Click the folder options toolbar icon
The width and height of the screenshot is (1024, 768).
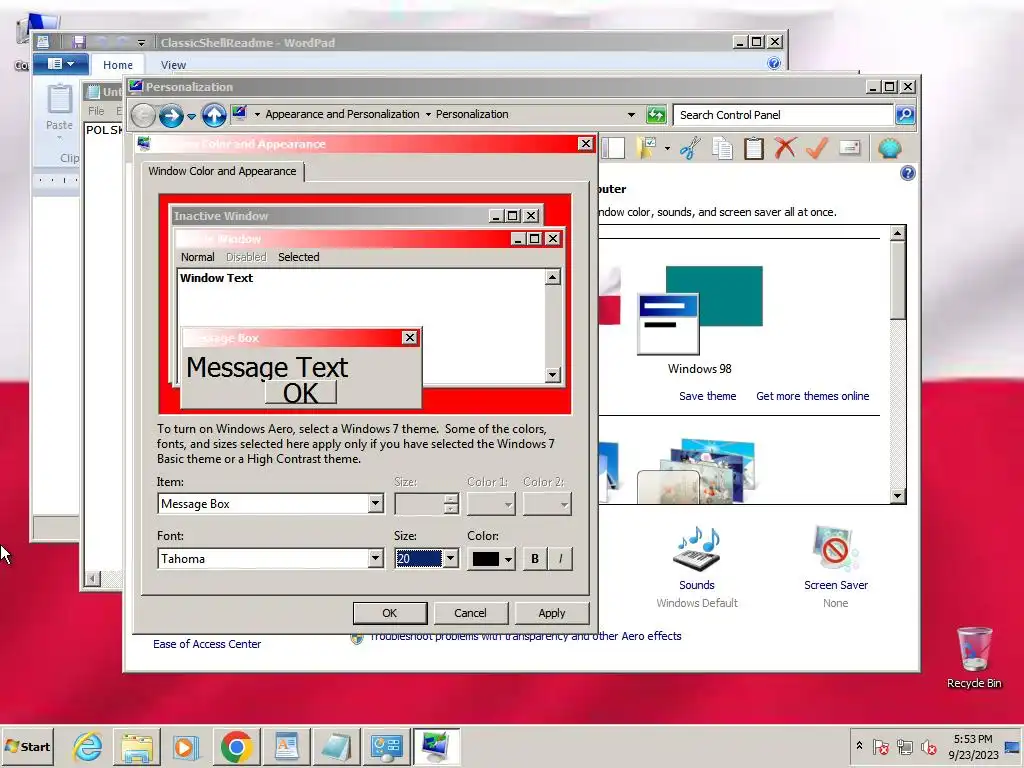click(x=647, y=148)
